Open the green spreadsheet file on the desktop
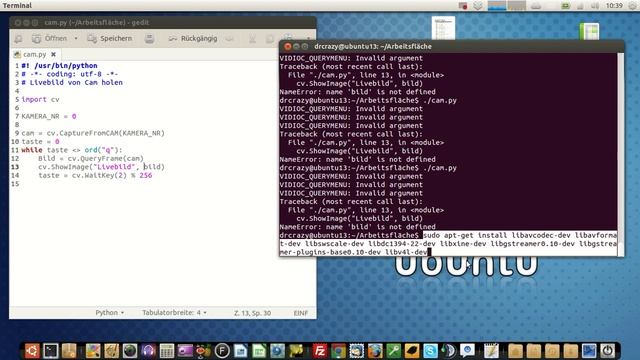 589,31
